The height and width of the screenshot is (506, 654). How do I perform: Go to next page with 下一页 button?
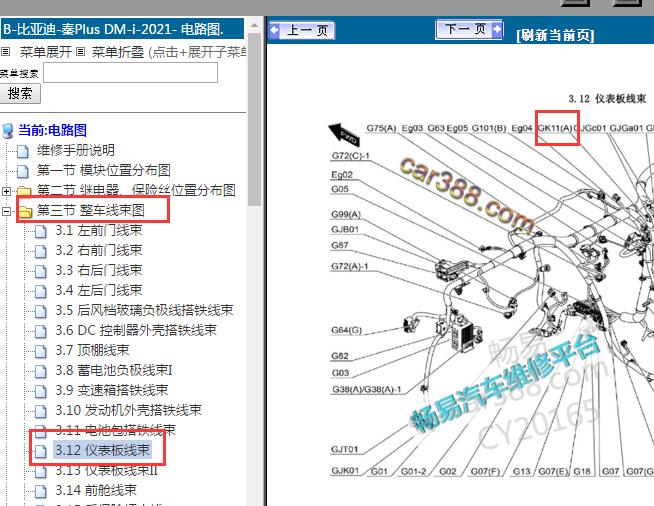(469, 30)
